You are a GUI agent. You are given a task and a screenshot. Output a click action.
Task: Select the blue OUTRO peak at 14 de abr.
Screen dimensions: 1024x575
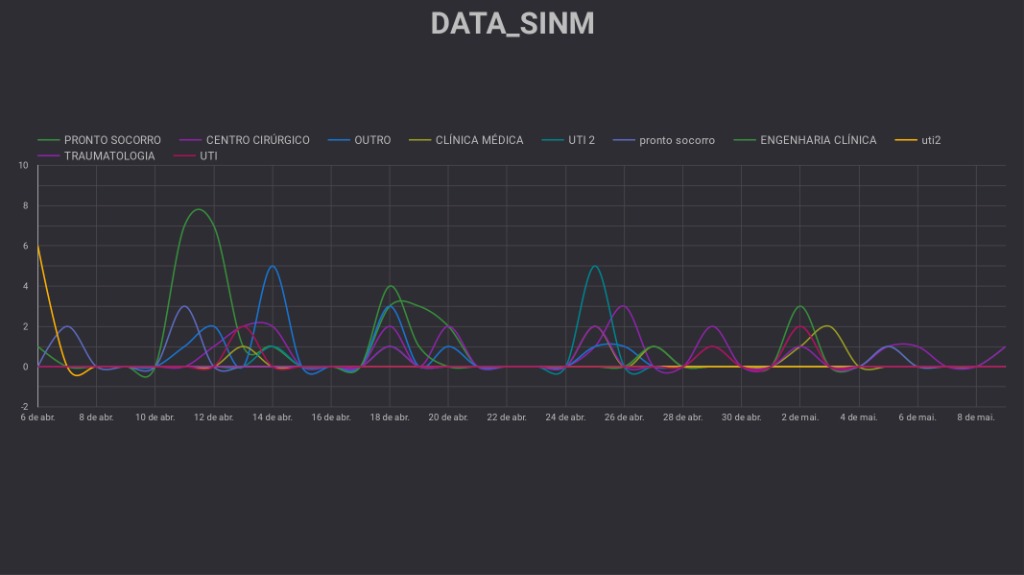point(272,266)
